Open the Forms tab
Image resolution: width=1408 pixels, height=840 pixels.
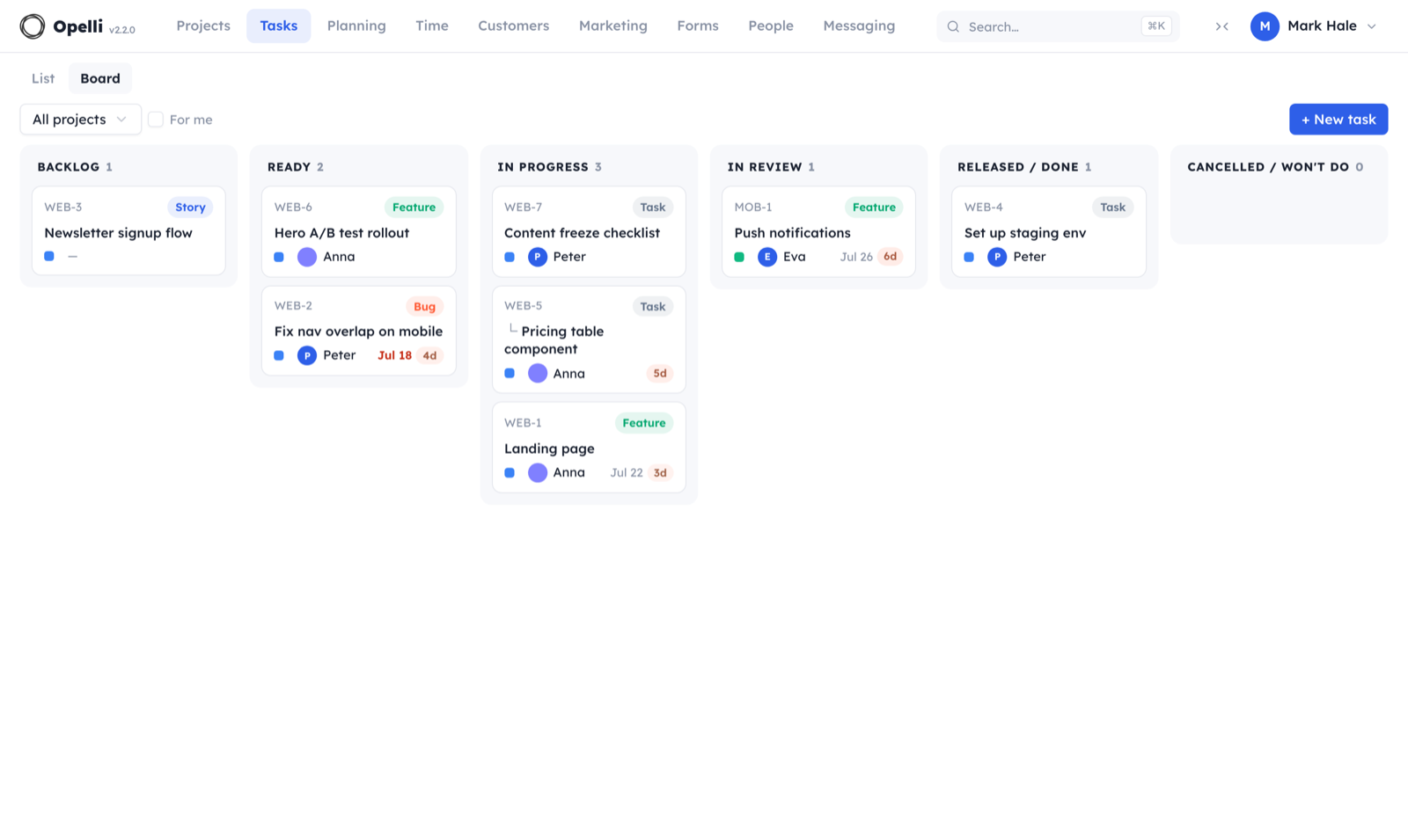[x=698, y=26]
